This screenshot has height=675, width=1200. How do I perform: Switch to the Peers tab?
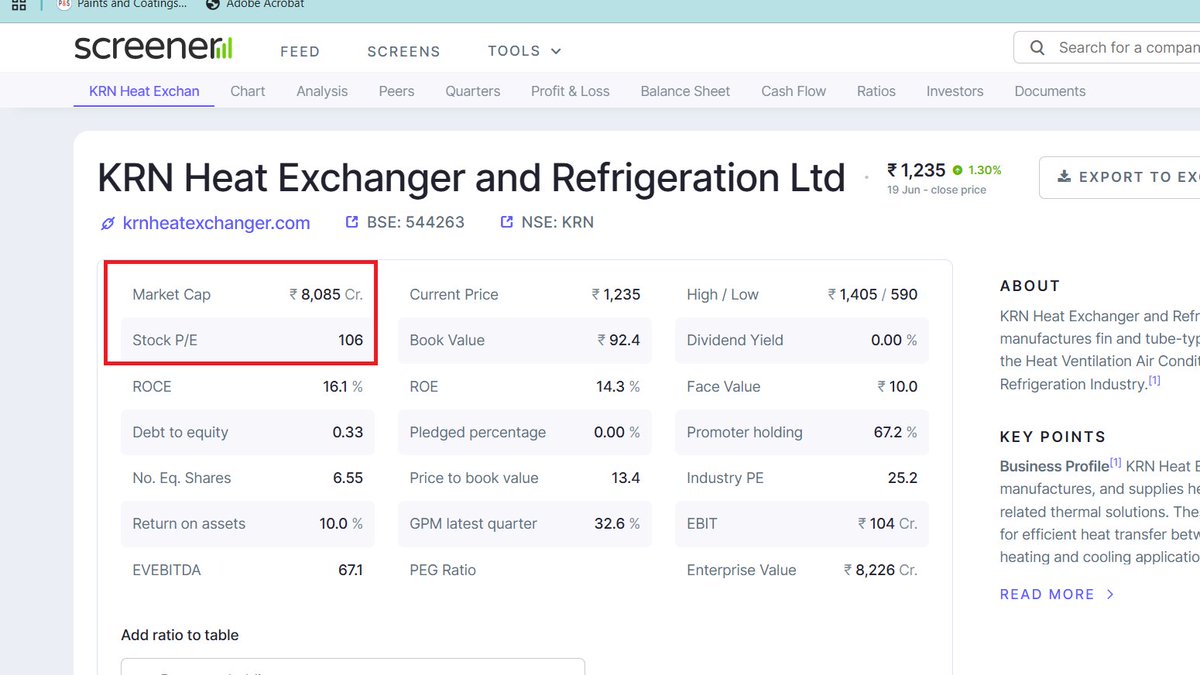click(x=397, y=91)
